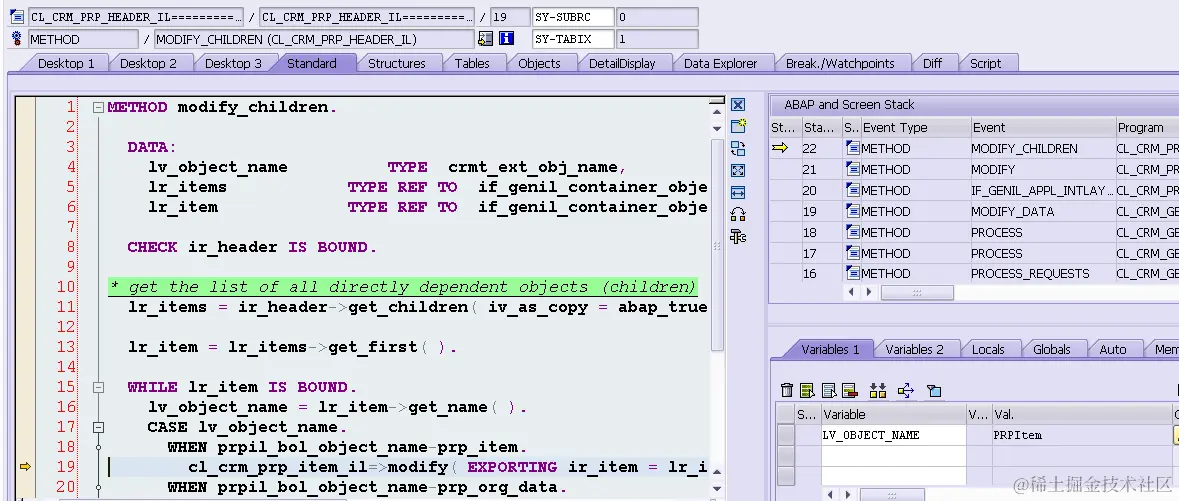
Task: Click the swap tool icon with the curved arrows
Action: click(x=738, y=148)
